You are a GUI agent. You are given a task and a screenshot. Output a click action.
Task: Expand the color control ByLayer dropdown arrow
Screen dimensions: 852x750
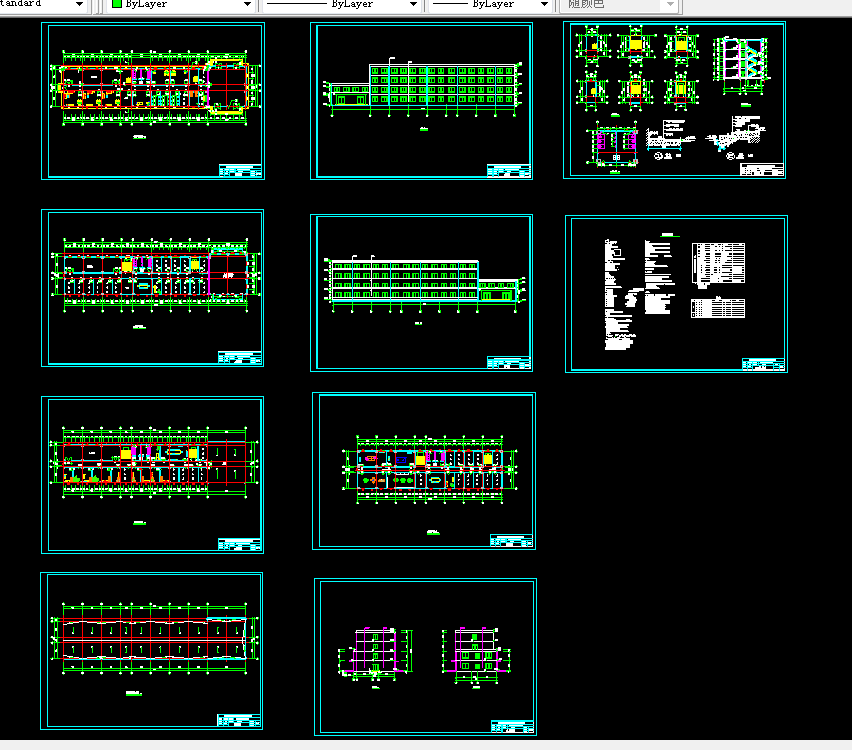[x=247, y=4]
